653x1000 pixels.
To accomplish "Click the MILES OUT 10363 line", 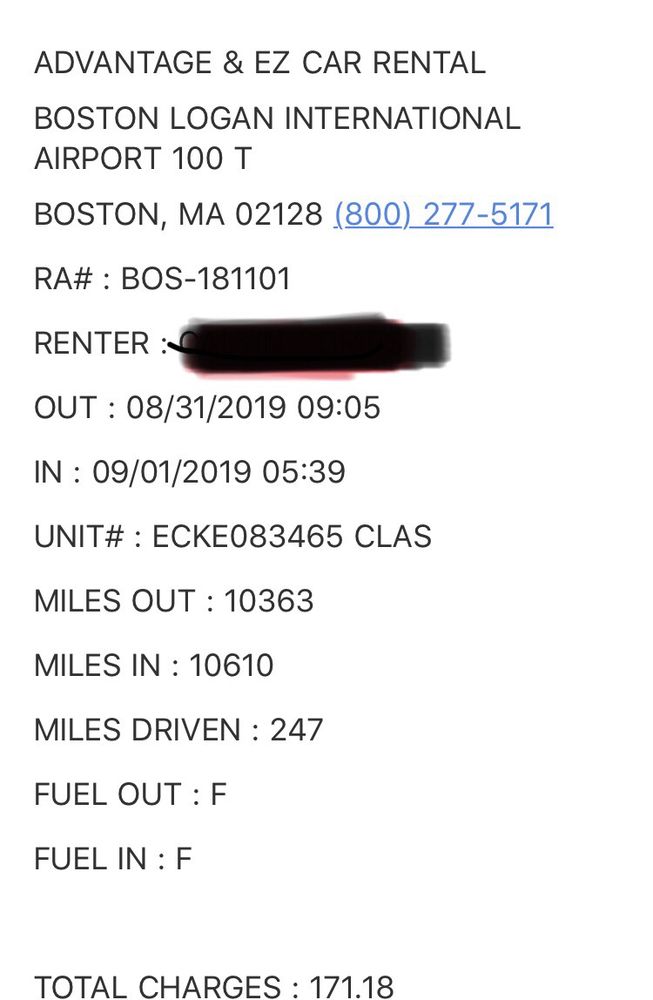I will click(174, 601).
